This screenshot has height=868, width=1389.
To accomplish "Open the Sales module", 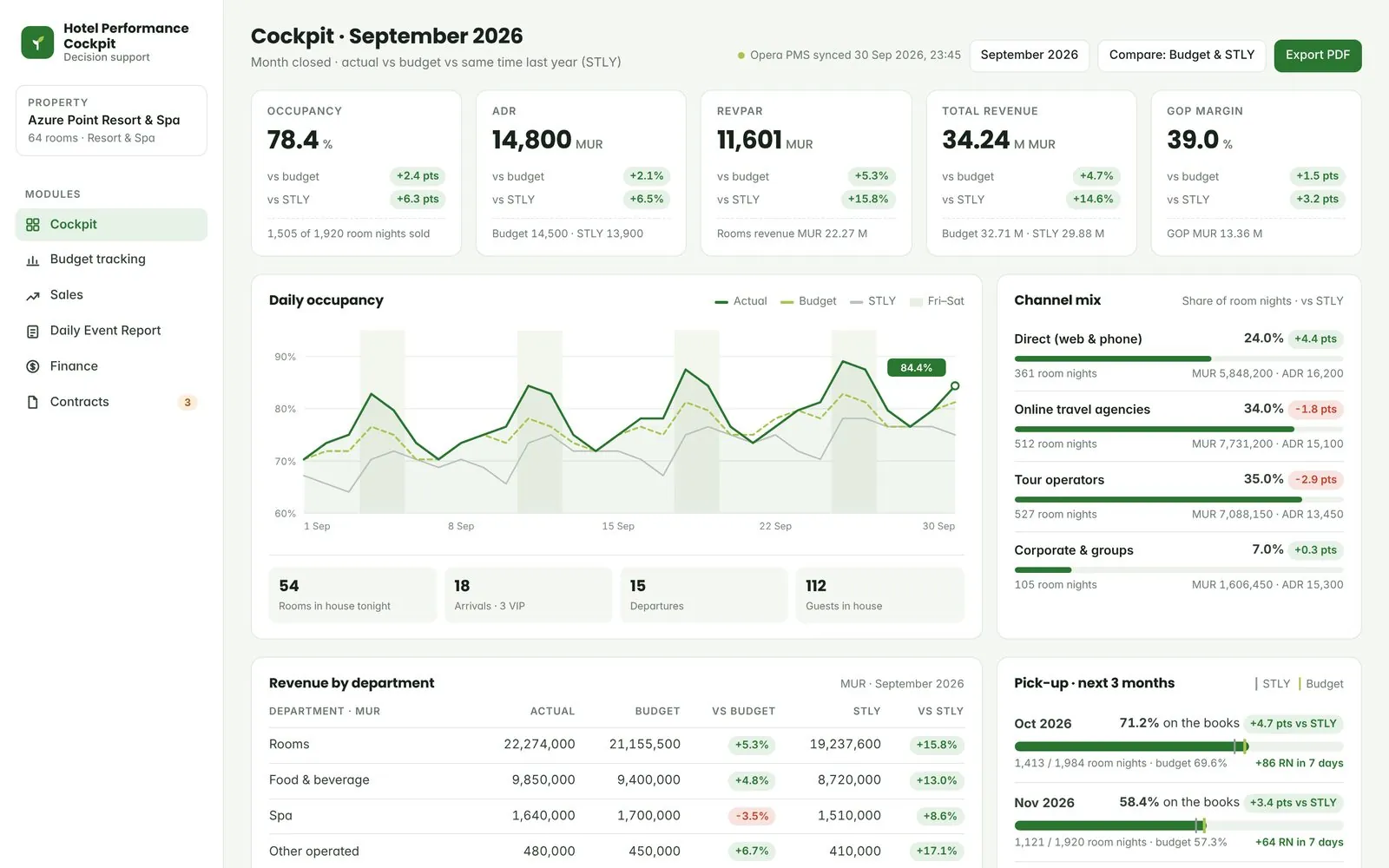I will pos(111,295).
